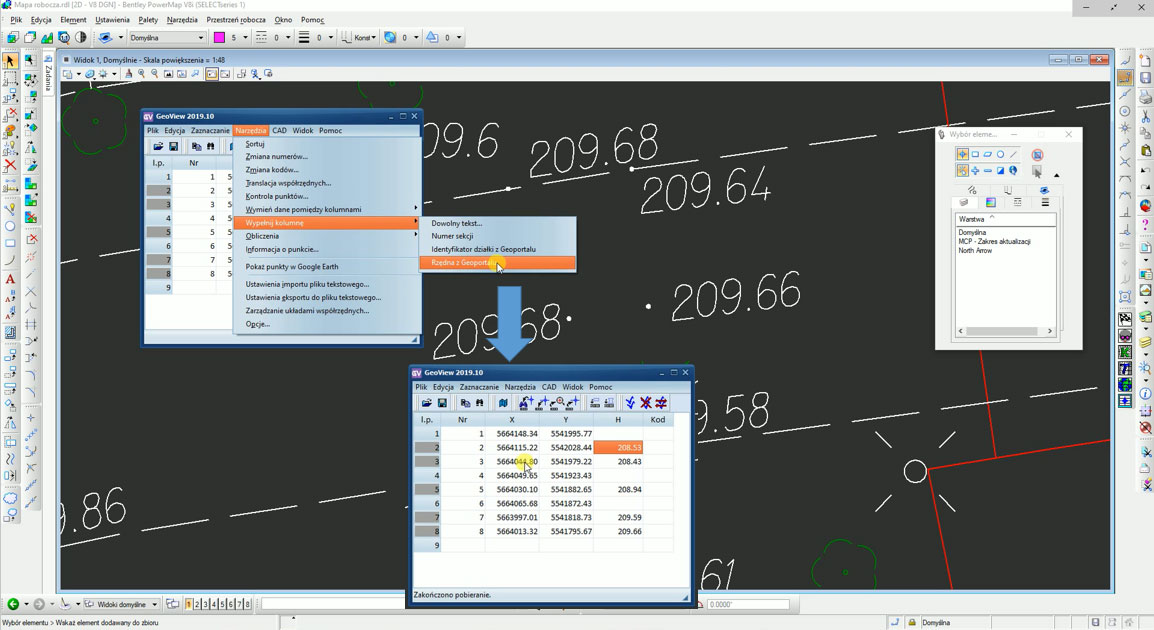The width and height of the screenshot is (1154, 630).
Task: Toggle the lock icon in status bar
Action: click(x=912, y=623)
